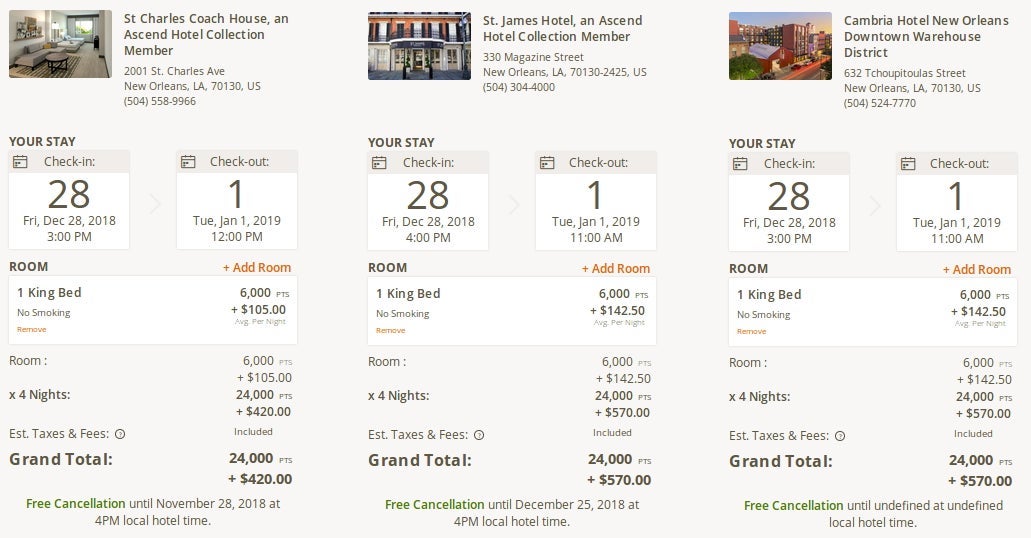Open St Charles Coach House room photo thumbnail
The width and height of the screenshot is (1031, 538).
pyautogui.click(x=60, y=44)
